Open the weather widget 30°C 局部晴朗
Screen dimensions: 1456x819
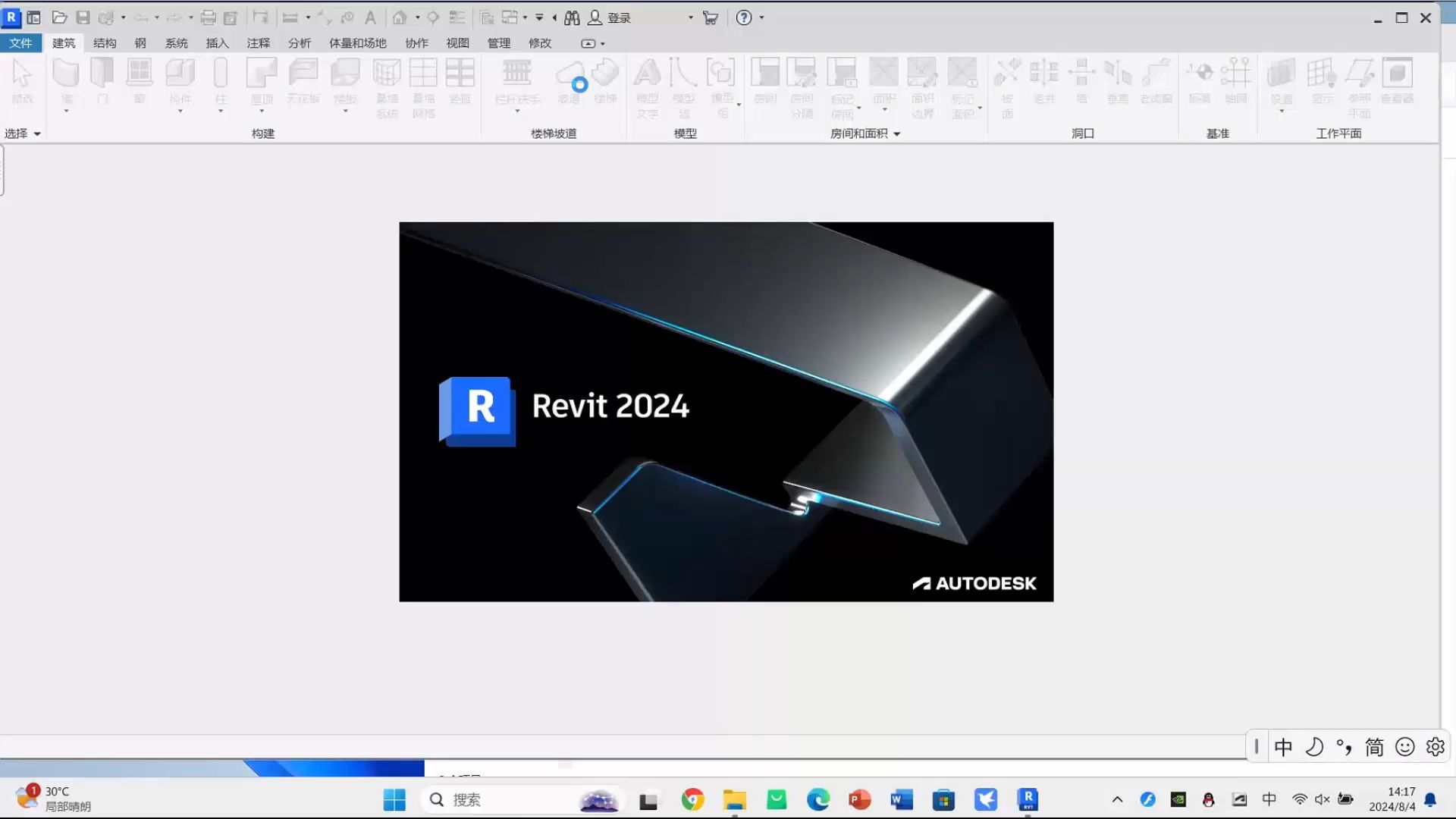(53, 799)
